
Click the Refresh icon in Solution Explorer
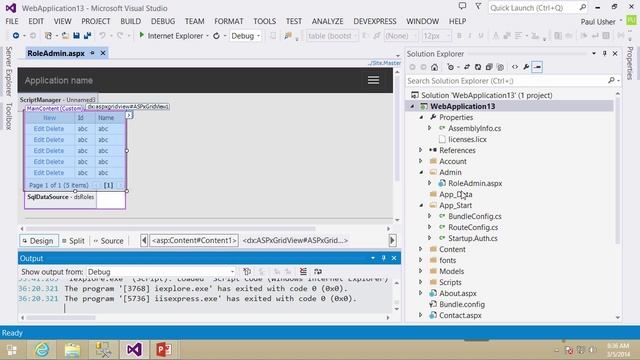point(478,67)
